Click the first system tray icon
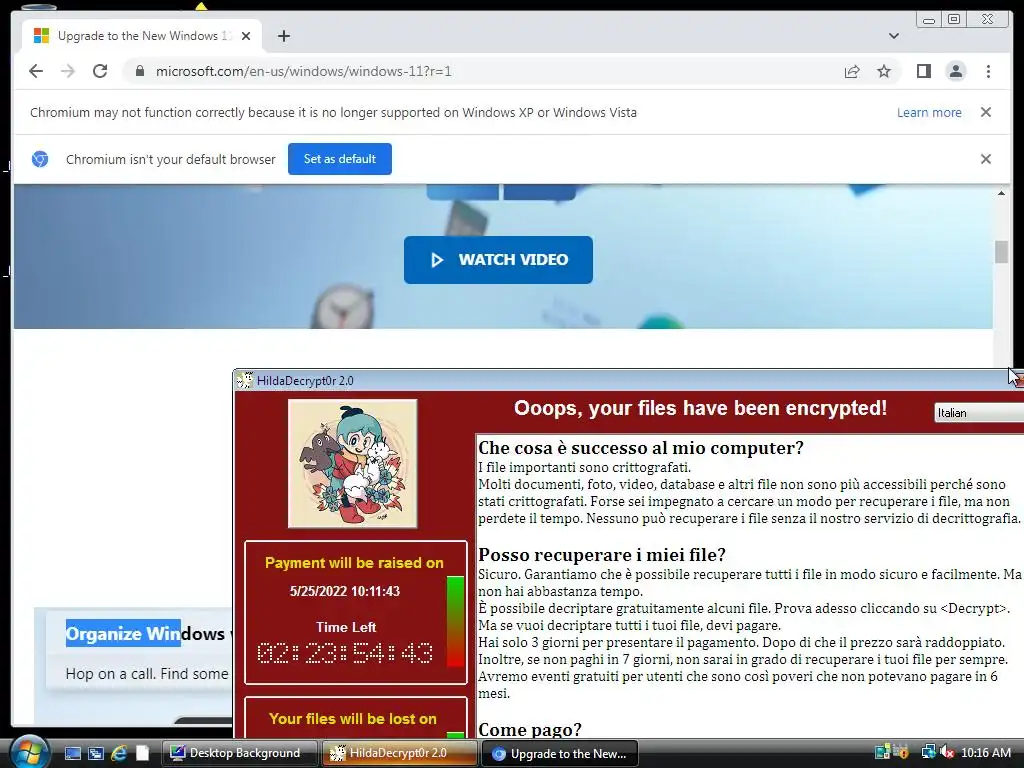The height and width of the screenshot is (768, 1024). [x=882, y=752]
